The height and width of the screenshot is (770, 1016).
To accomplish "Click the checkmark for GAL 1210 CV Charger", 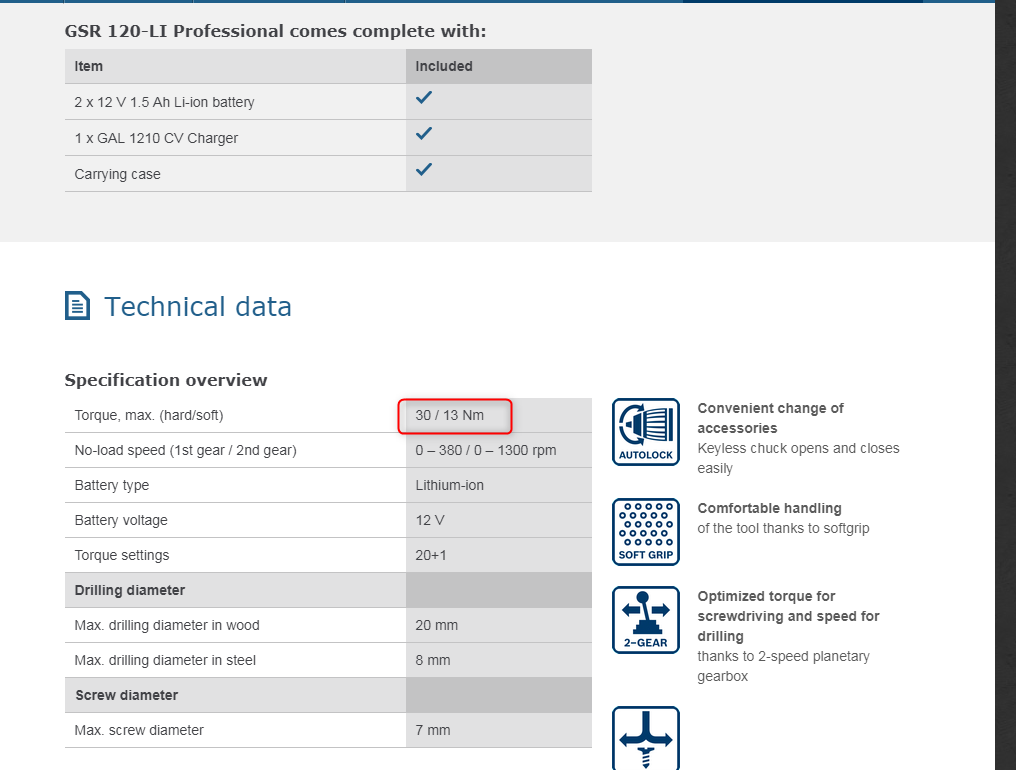I will pyautogui.click(x=424, y=134).
